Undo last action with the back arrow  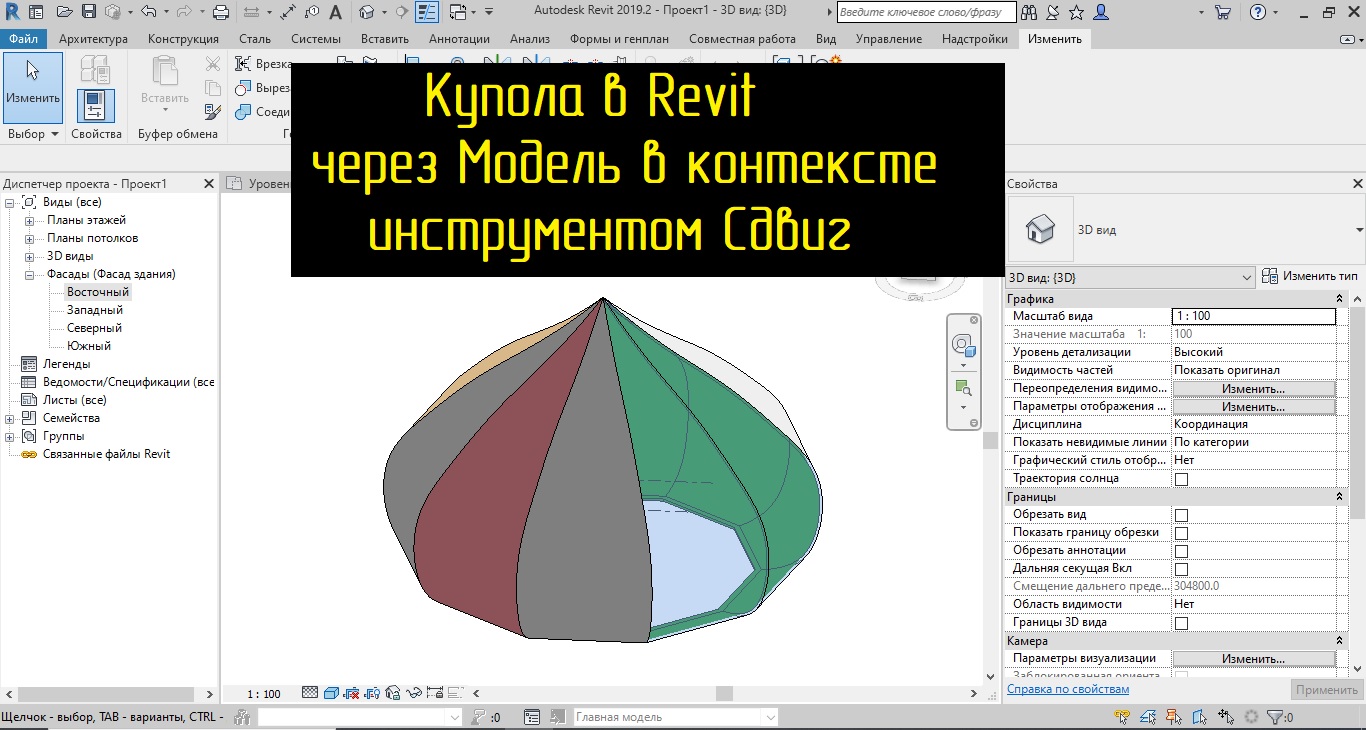pyautogui.click(x=149, y=13)
